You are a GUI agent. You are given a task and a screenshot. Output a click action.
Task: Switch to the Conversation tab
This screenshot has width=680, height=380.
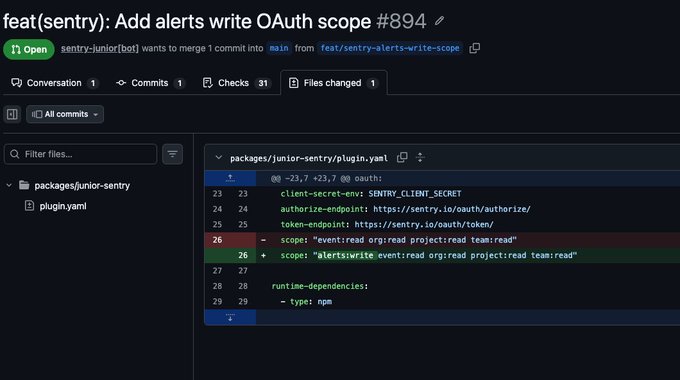pos(54,83)
